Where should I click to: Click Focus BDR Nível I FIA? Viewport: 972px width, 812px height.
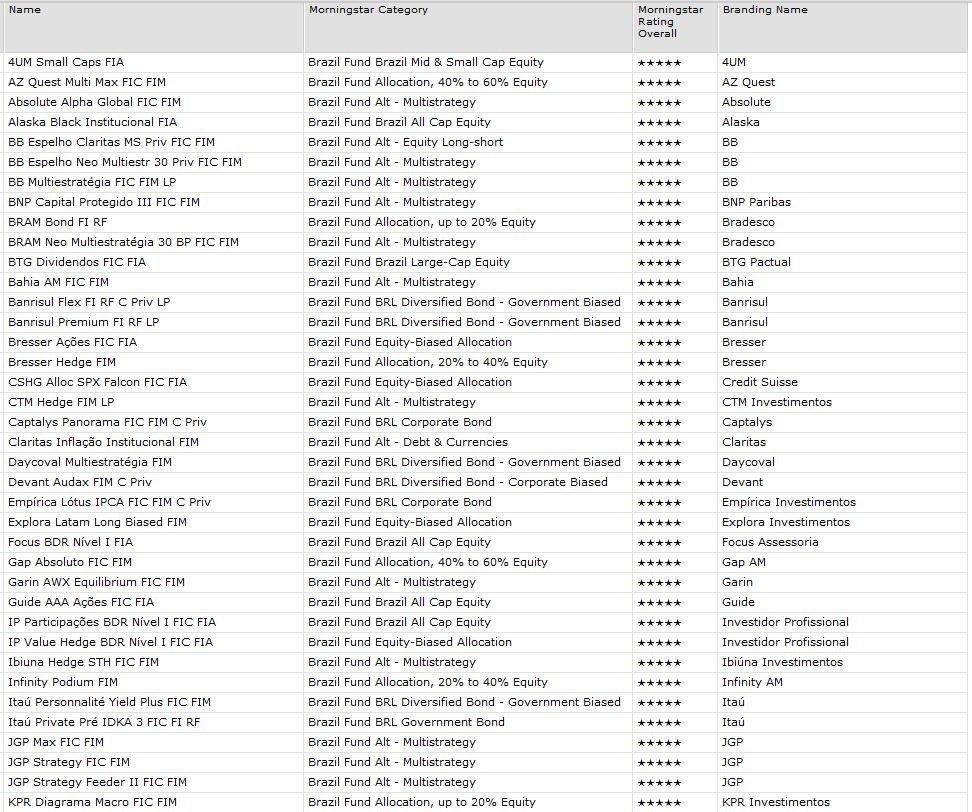pos(70,542)
